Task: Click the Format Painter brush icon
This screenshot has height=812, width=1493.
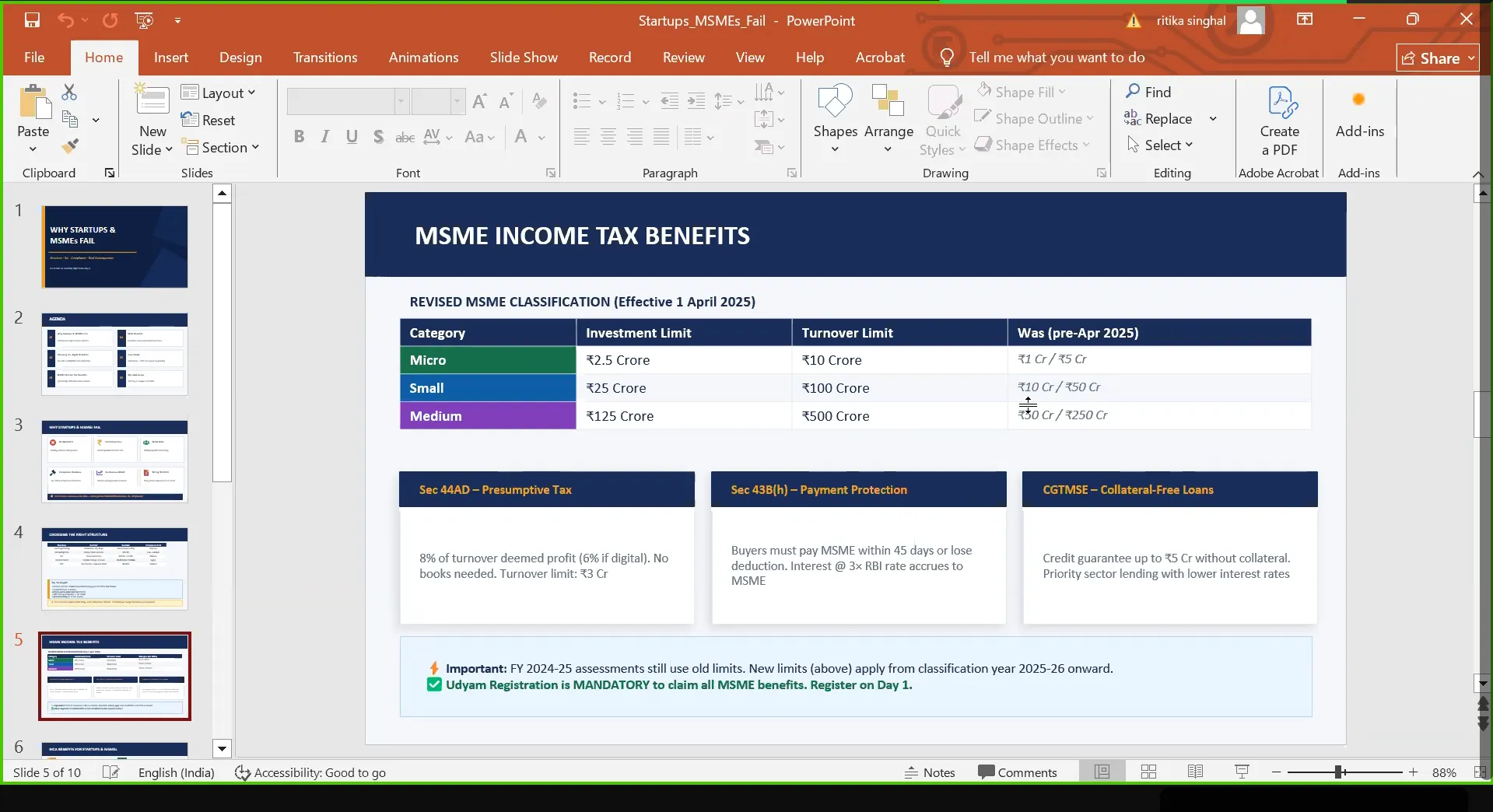Action: click(70, 146)
